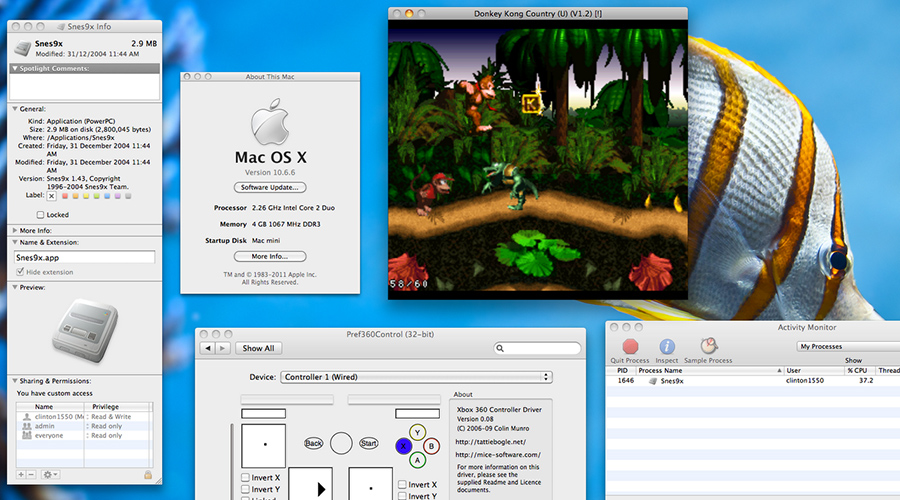
Task: Toggle the Hide extension checkbox
Action: [20, 272]
